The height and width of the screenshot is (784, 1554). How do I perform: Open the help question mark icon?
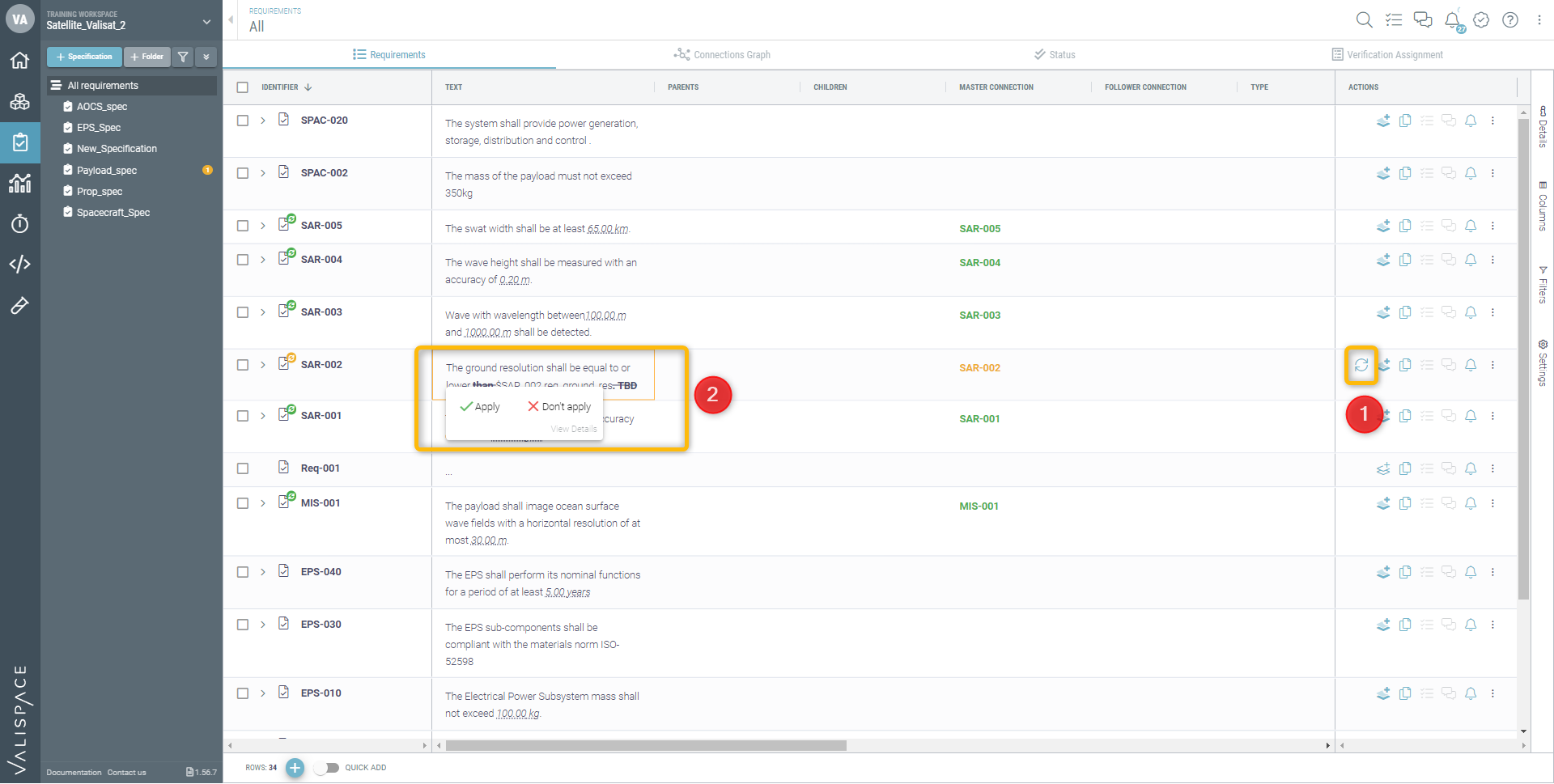[1510, 20]
